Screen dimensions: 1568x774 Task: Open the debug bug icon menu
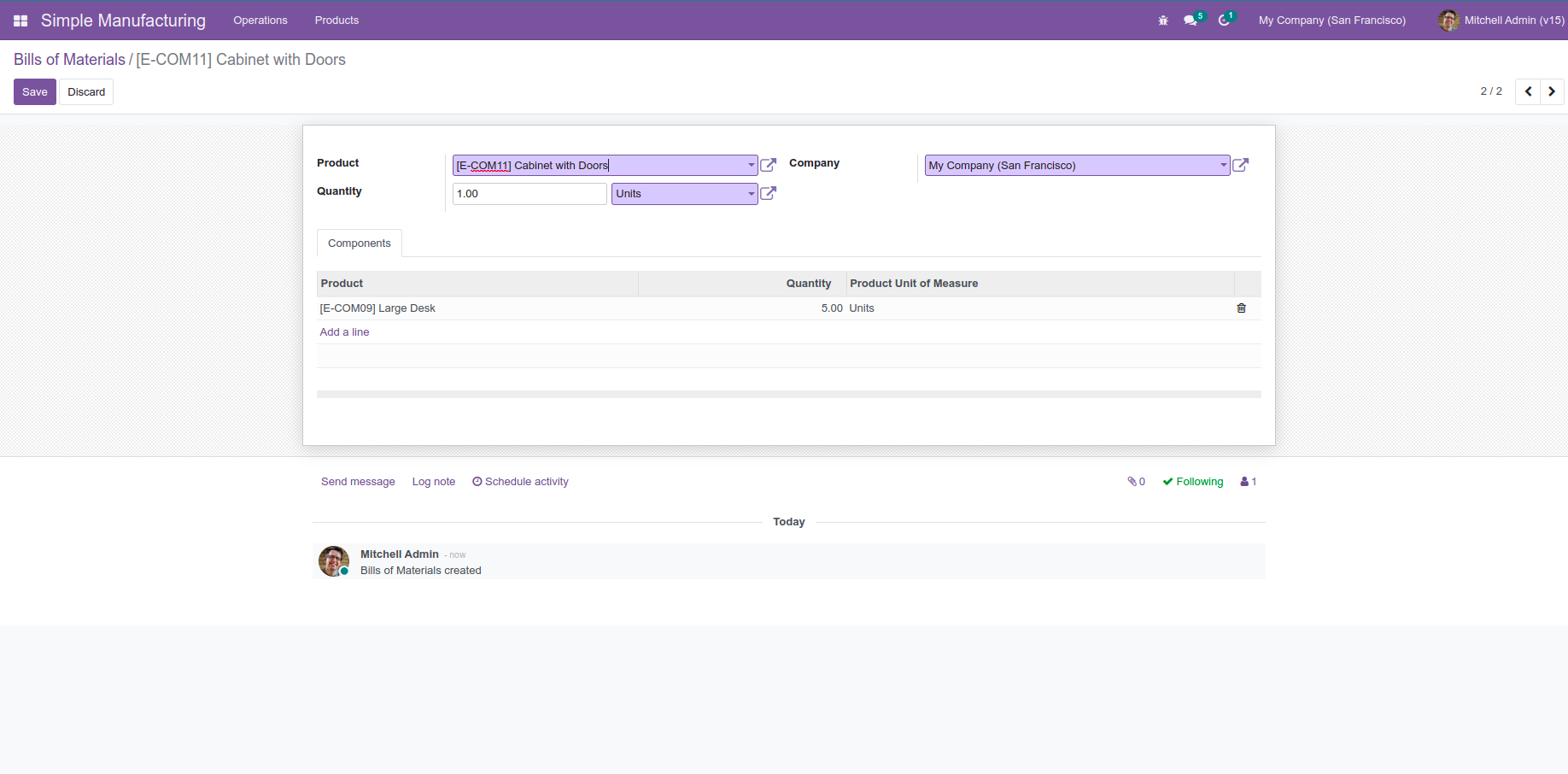tap(1162, 21)
